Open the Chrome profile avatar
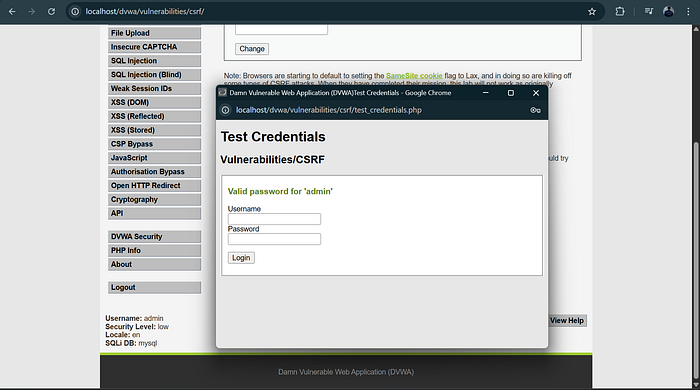Screen dimensions: 700x390 [x=668, y=12]
